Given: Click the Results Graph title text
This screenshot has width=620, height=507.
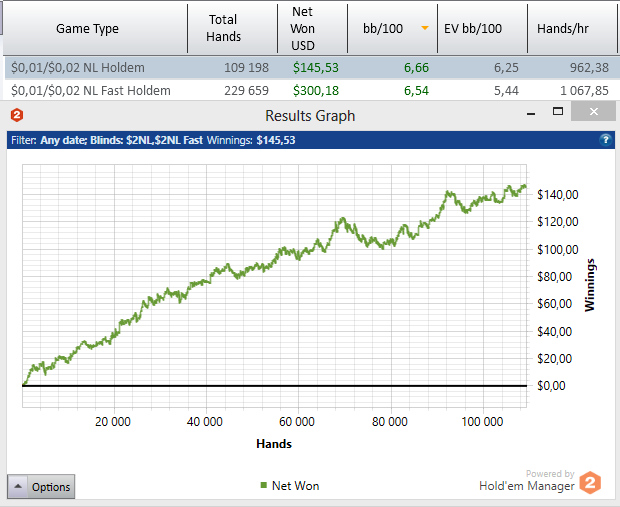Looking at the screenshot, I should [310, 116].
